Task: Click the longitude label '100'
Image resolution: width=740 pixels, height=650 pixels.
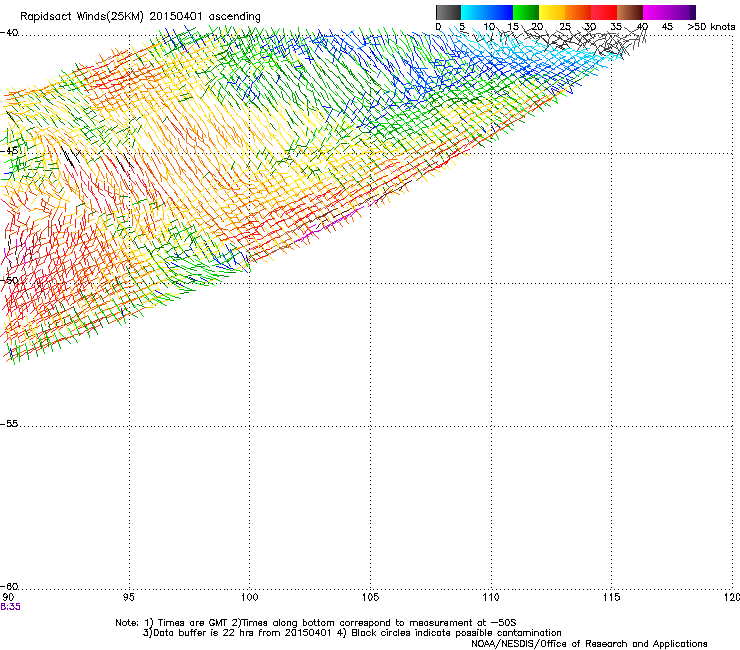Action: pos(249,598)
